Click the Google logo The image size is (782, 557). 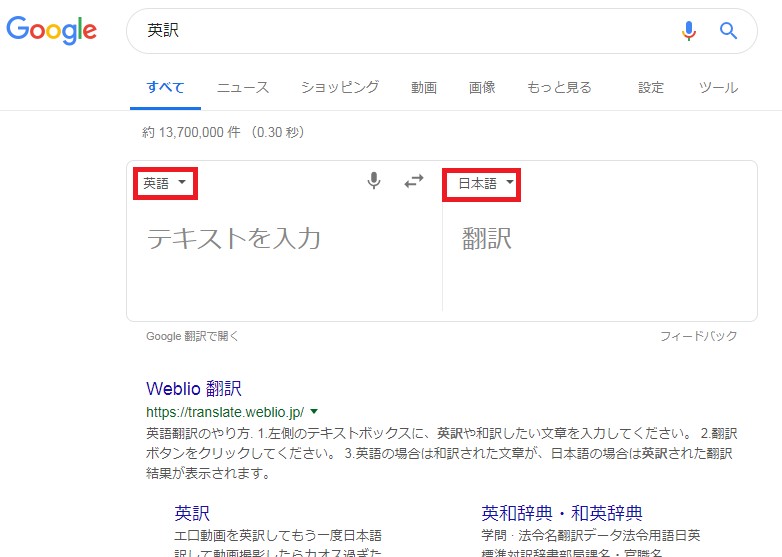click(x=51, y=30)
